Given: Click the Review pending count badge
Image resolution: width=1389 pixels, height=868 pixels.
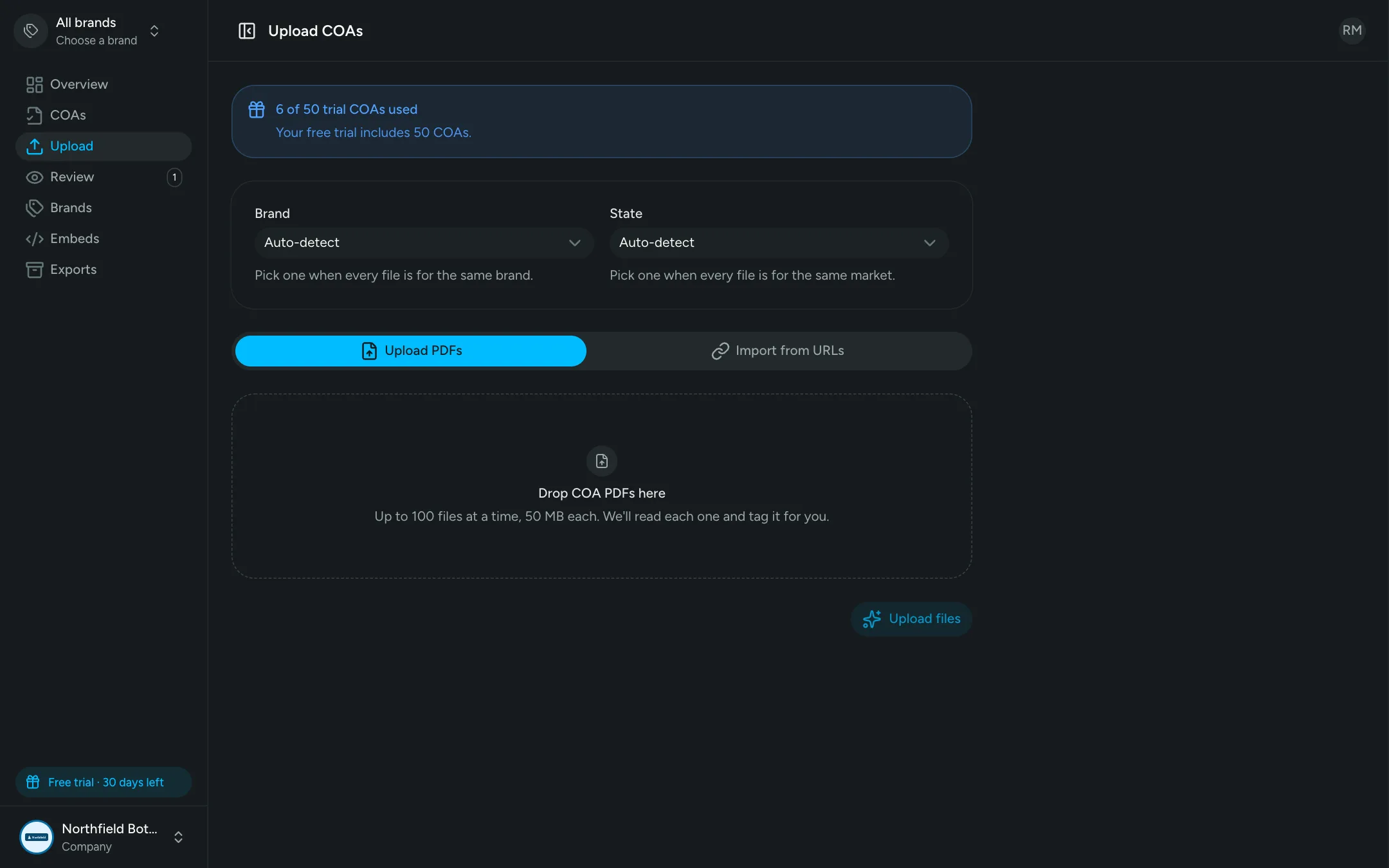Looking at the screenshot, I should (174, 177).
